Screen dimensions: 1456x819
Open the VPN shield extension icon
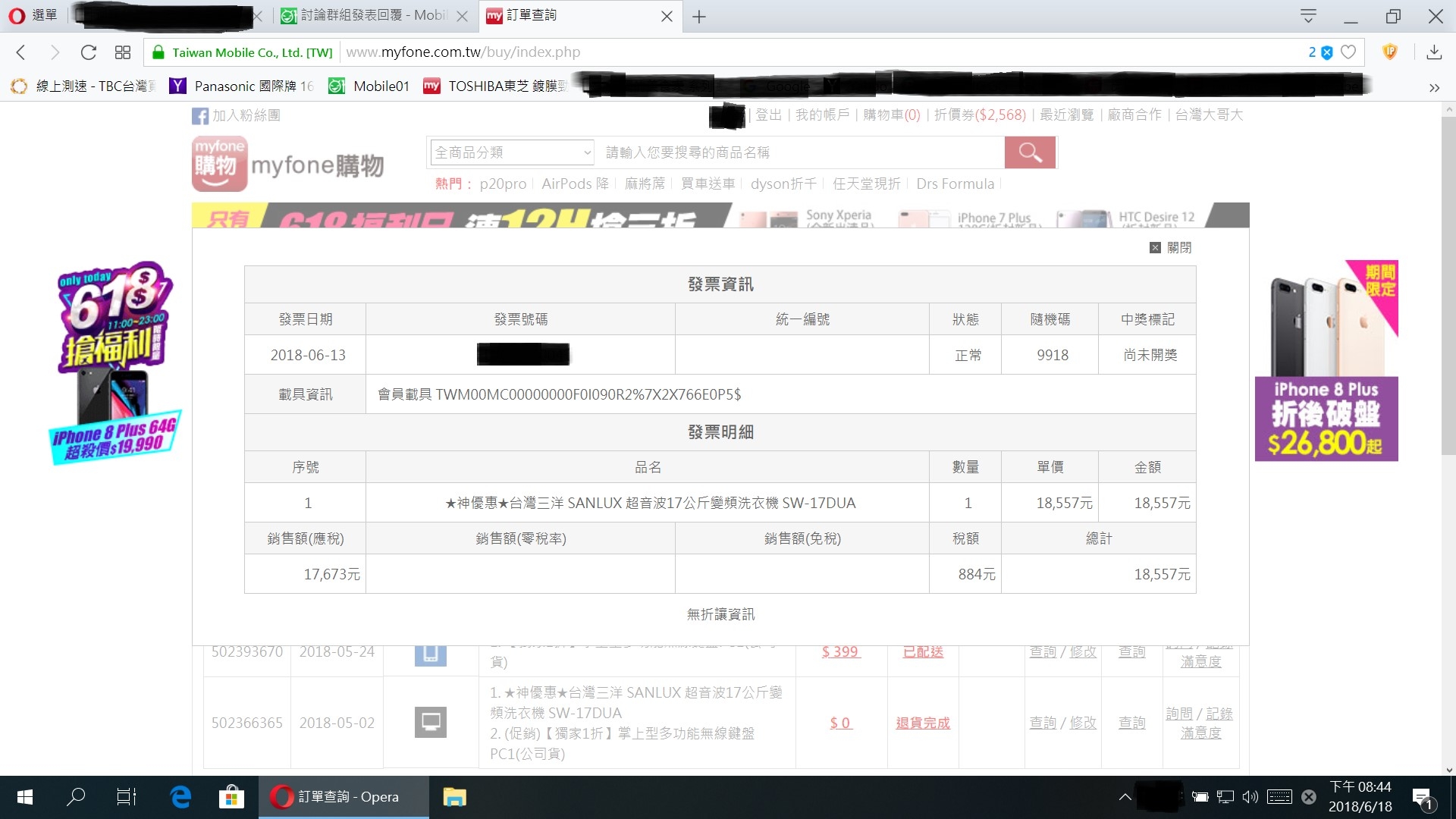[1390, 52]
